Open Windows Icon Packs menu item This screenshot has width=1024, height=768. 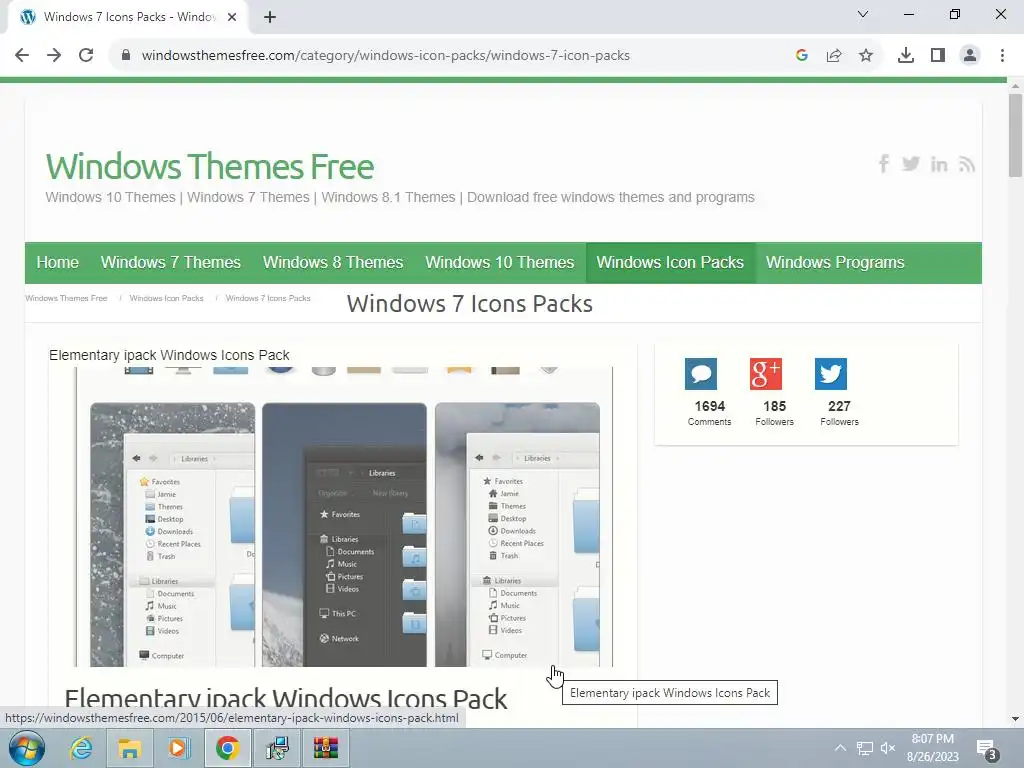[670, 263]
